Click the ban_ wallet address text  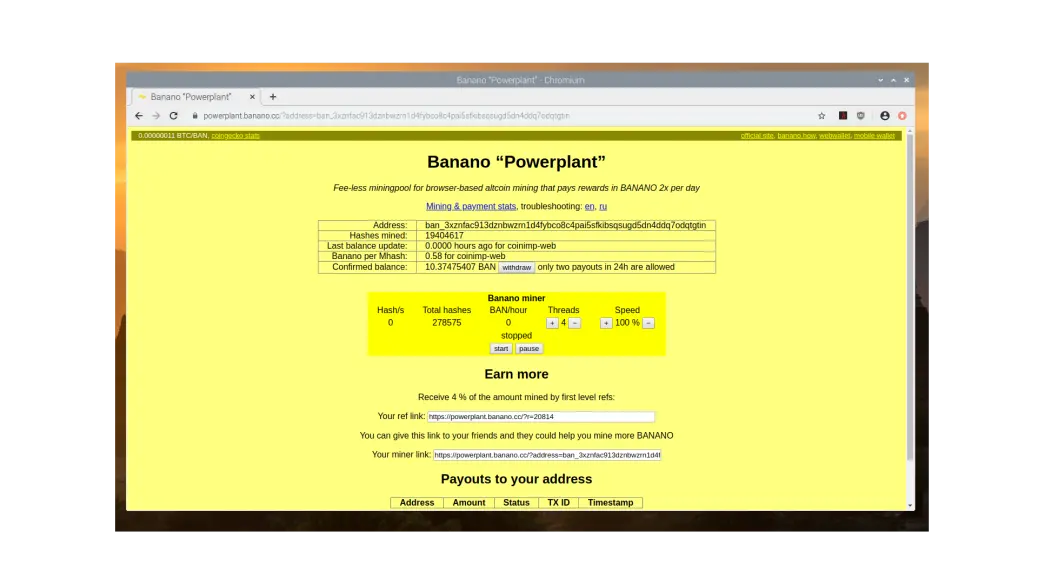[x=565, y=225]
